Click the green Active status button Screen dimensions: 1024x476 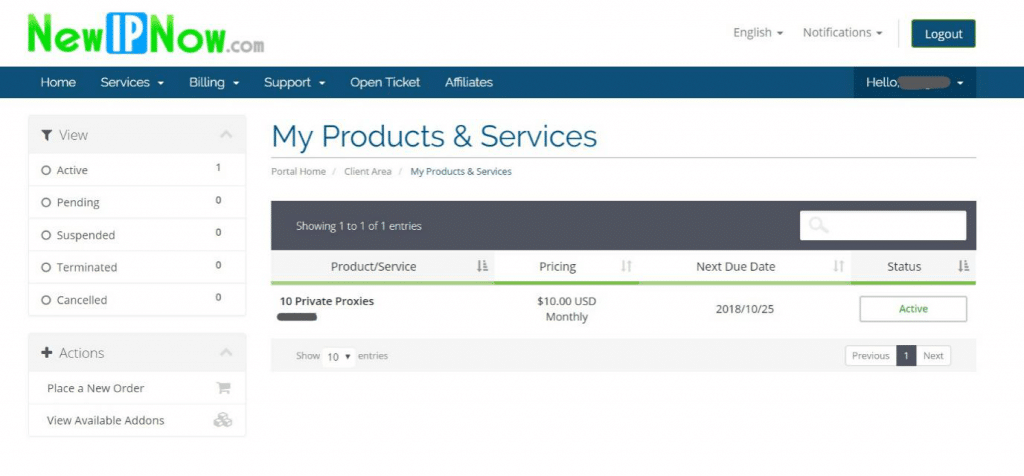(913, 309)
